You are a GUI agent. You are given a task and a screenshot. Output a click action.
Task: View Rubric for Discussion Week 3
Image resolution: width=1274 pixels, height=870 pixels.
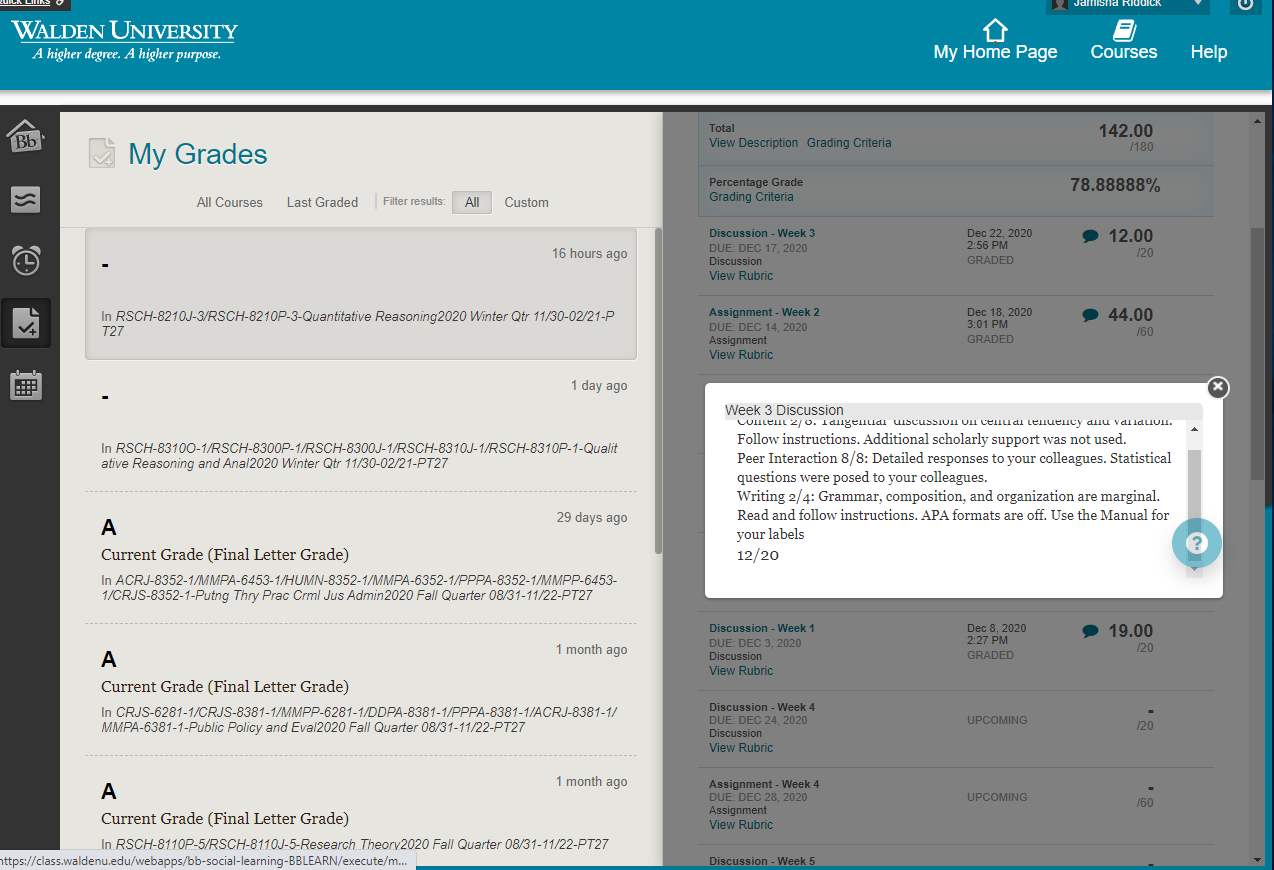(x=741, y=276)
